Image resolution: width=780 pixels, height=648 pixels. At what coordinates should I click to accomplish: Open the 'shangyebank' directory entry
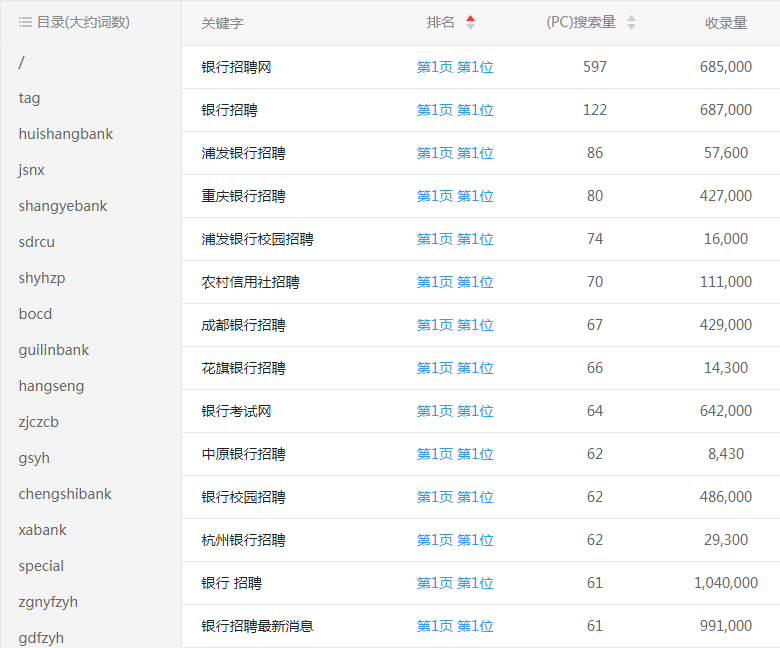click(x=62, y=206)
